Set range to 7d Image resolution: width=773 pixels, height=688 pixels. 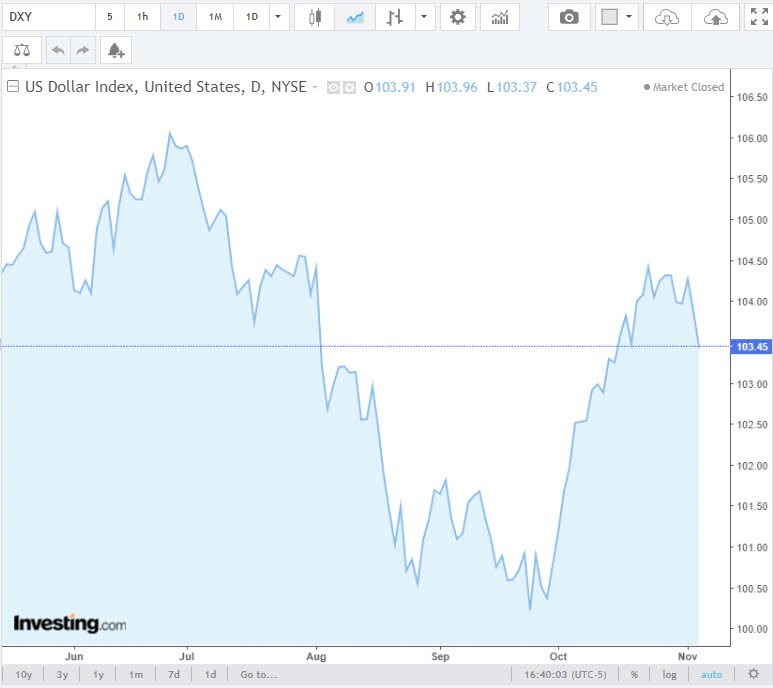coord(174,674)
